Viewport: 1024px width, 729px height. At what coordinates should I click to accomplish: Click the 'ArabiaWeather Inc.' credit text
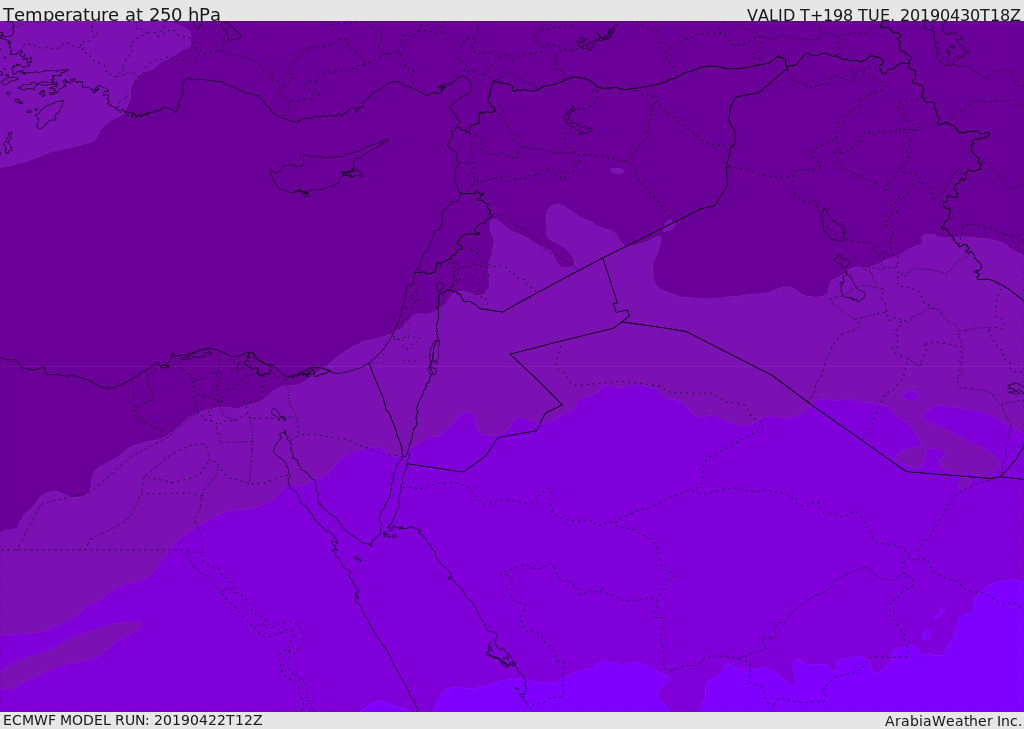click(x=953, y=721)
